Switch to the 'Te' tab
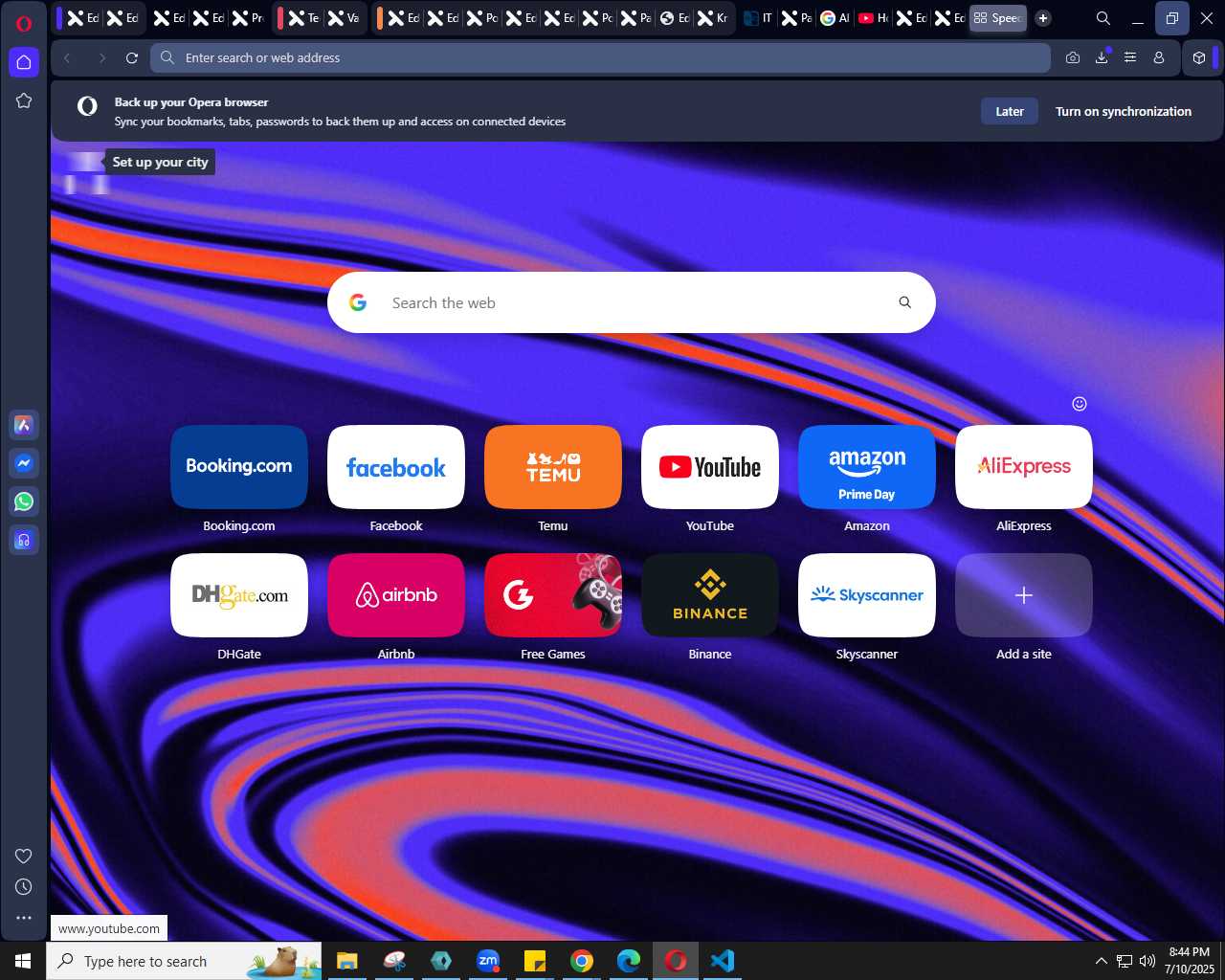 click(304, 18)
